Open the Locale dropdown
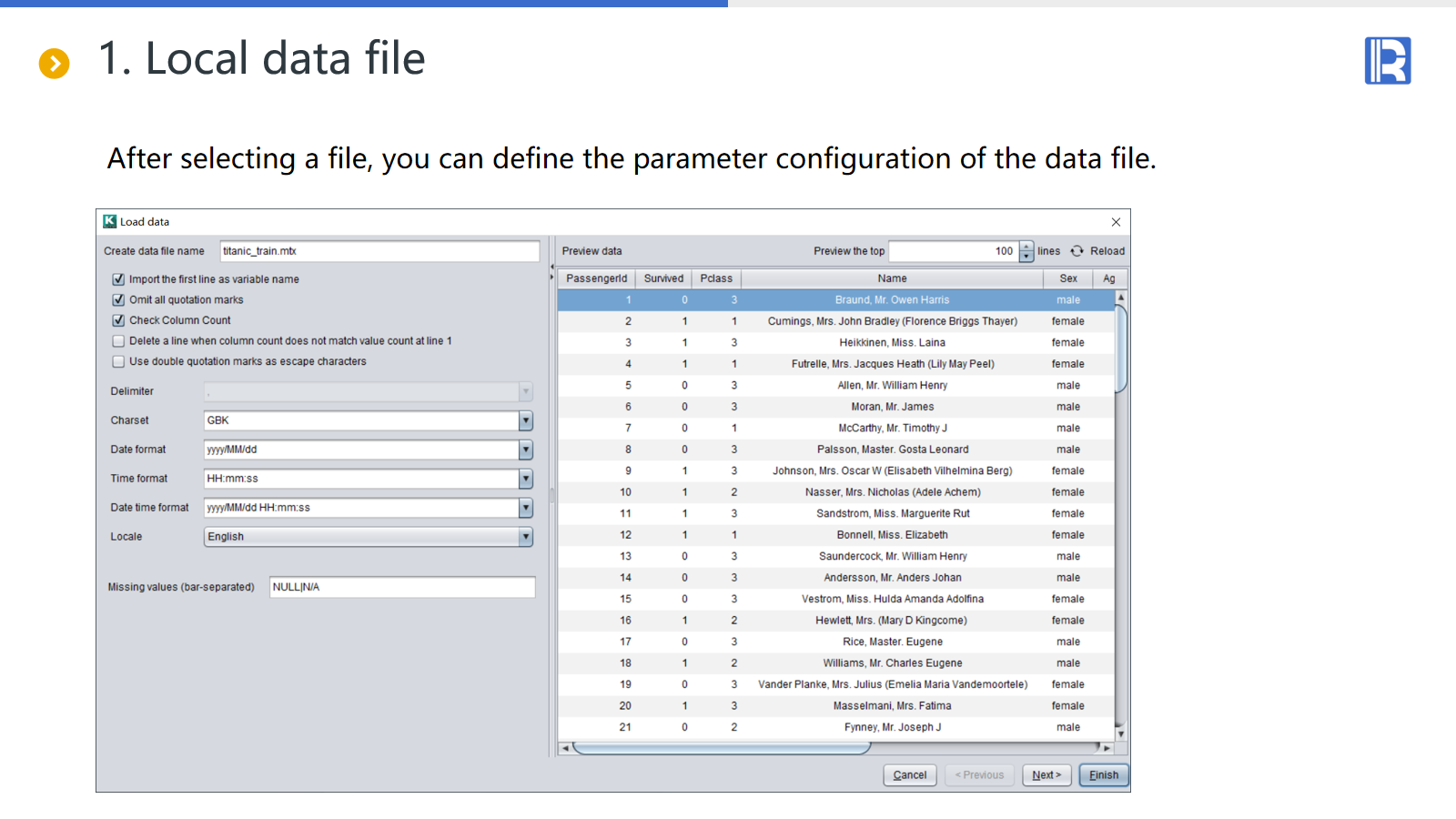Viewport: 1456px width, 819px height. coord(525,537)
